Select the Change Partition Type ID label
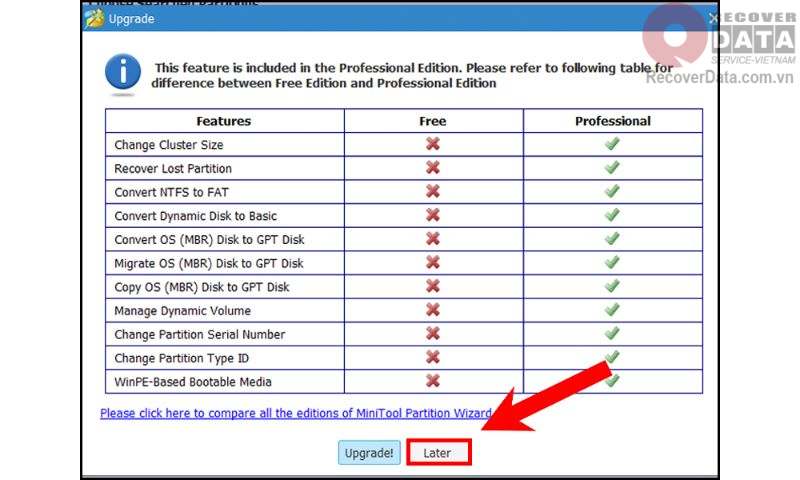800x480 pixels. (x=182, y=359)
